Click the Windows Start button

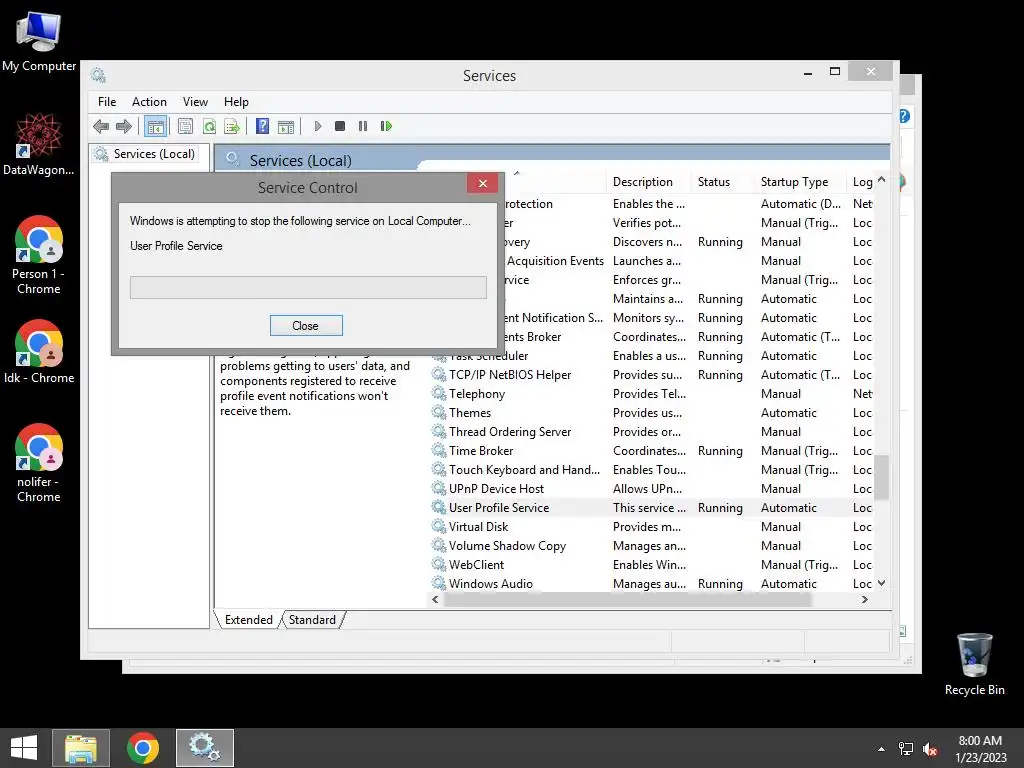pyautogui.click(x=24, y=748)
